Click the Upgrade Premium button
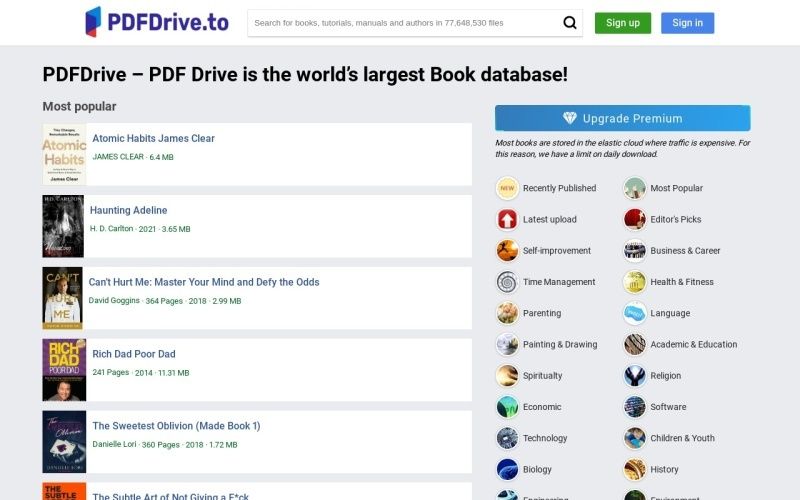The image size is (800, 500). (622, 118)
